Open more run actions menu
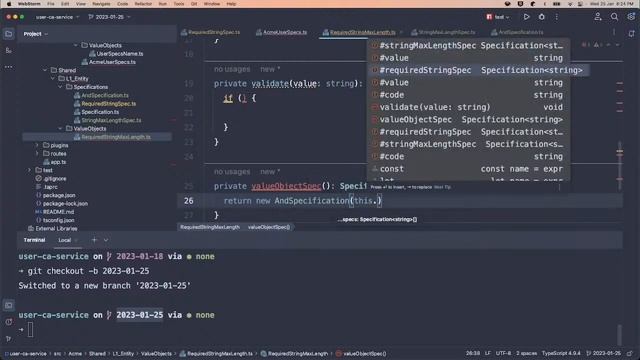Screen dimensions: 640x360 click(x=557, y=17)
